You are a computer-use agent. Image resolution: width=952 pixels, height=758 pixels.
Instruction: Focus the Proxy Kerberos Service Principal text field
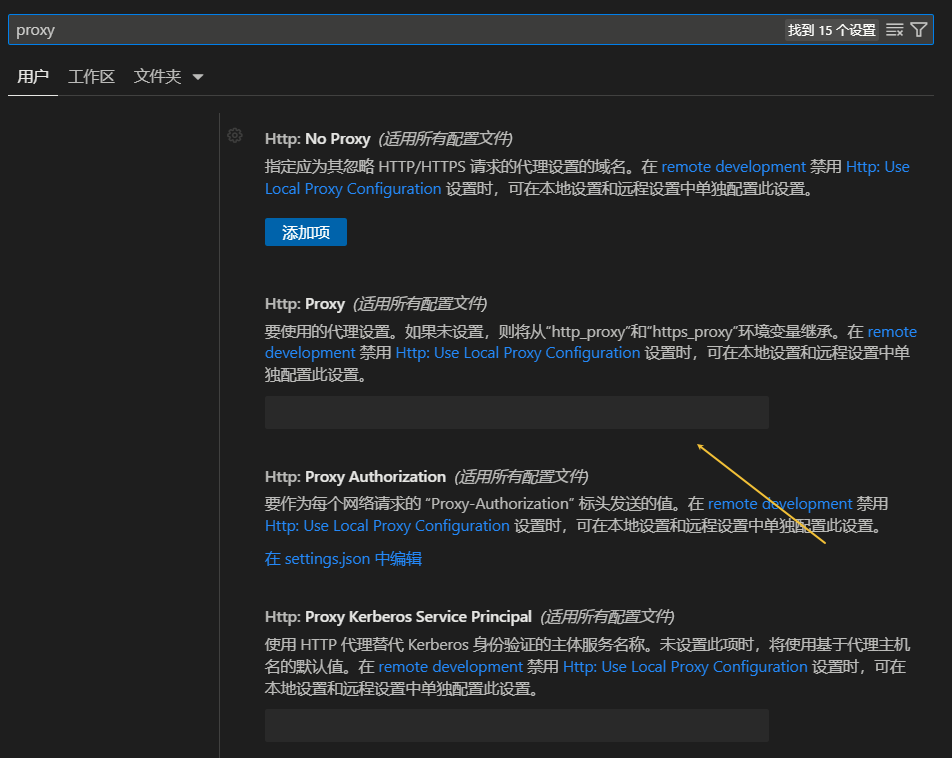point(516,725)
